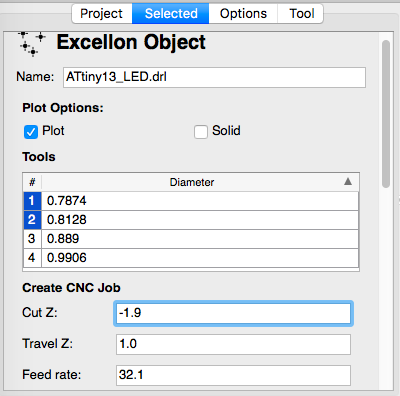
Task: Click the Diameter column header
Action: coord(192,182)
